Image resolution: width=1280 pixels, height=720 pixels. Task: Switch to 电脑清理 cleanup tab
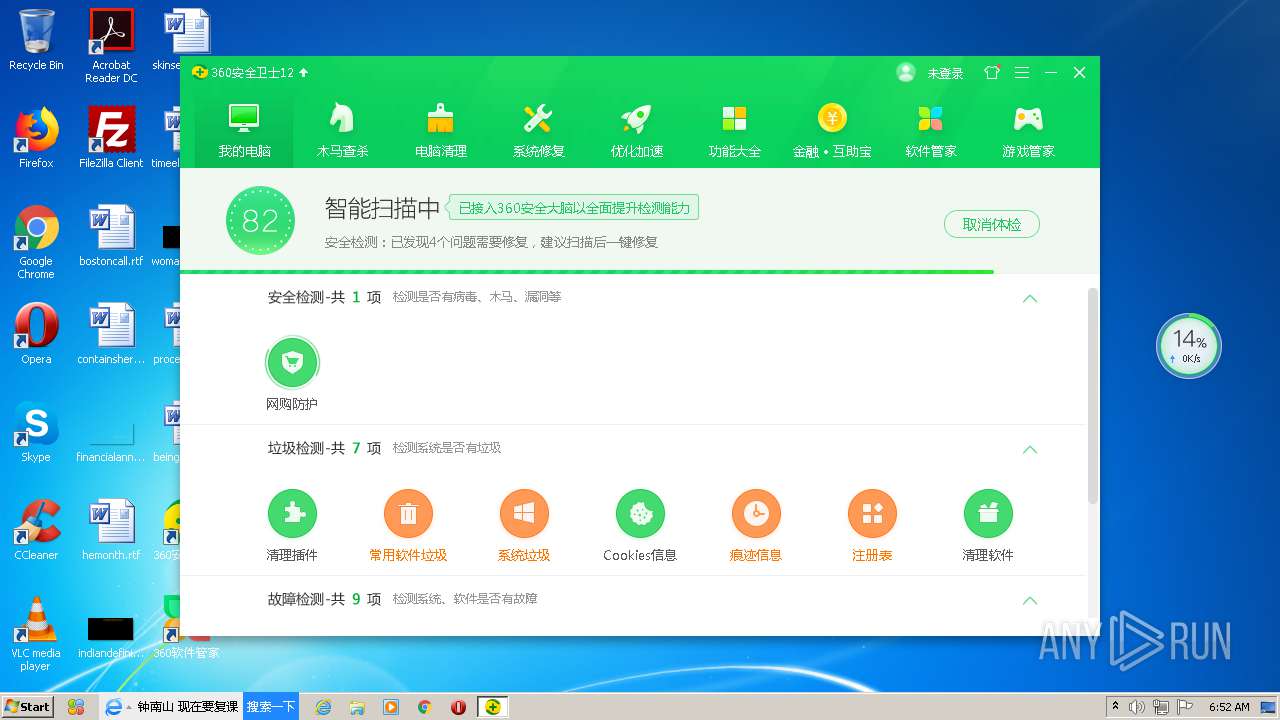(x=440, y=130)
